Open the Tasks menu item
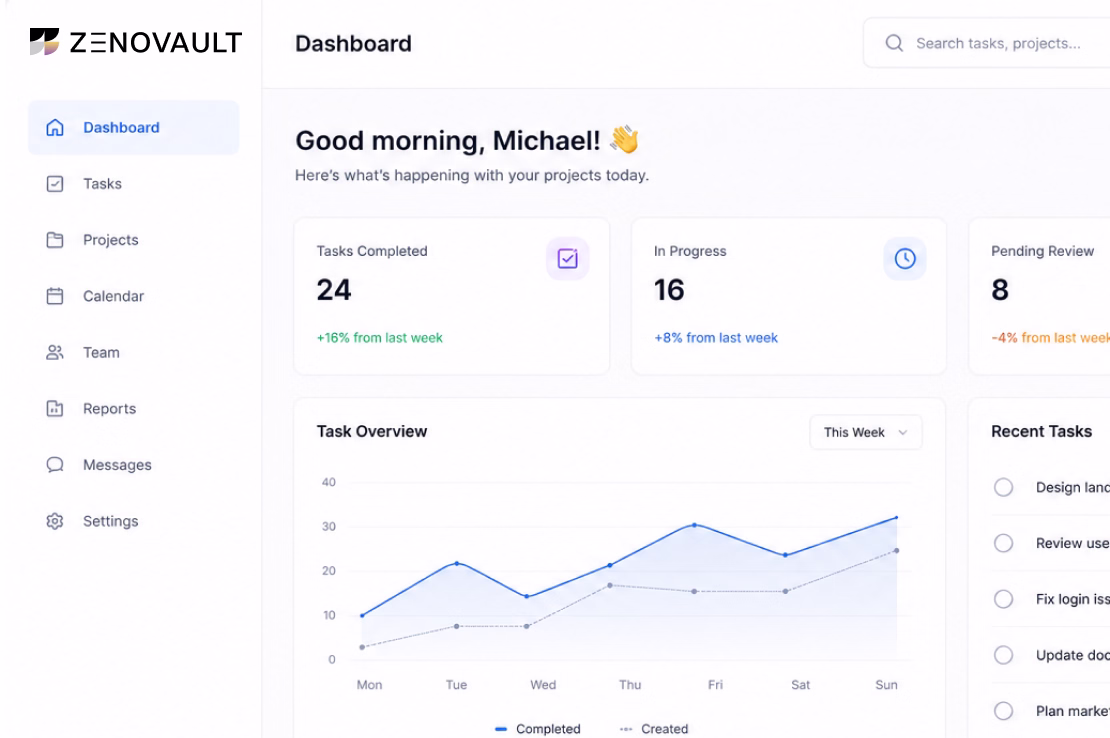1110x738 pixels. 134,184
